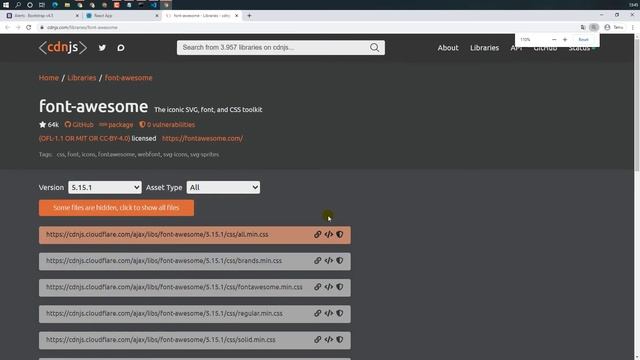Open the Libraries nav item
This screenshot has height=360, width=640.
484,48
